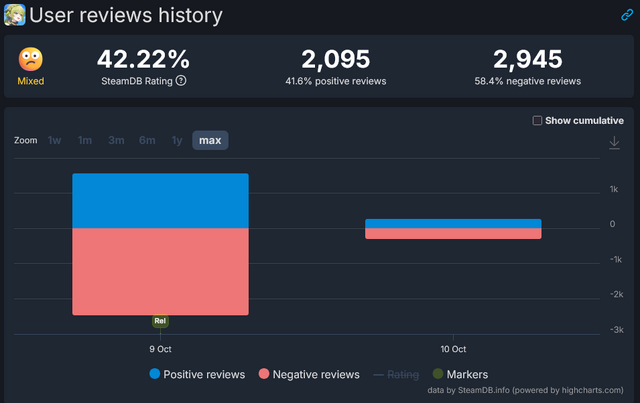Toggle the Rating series in legend

[x=396, y=374]
